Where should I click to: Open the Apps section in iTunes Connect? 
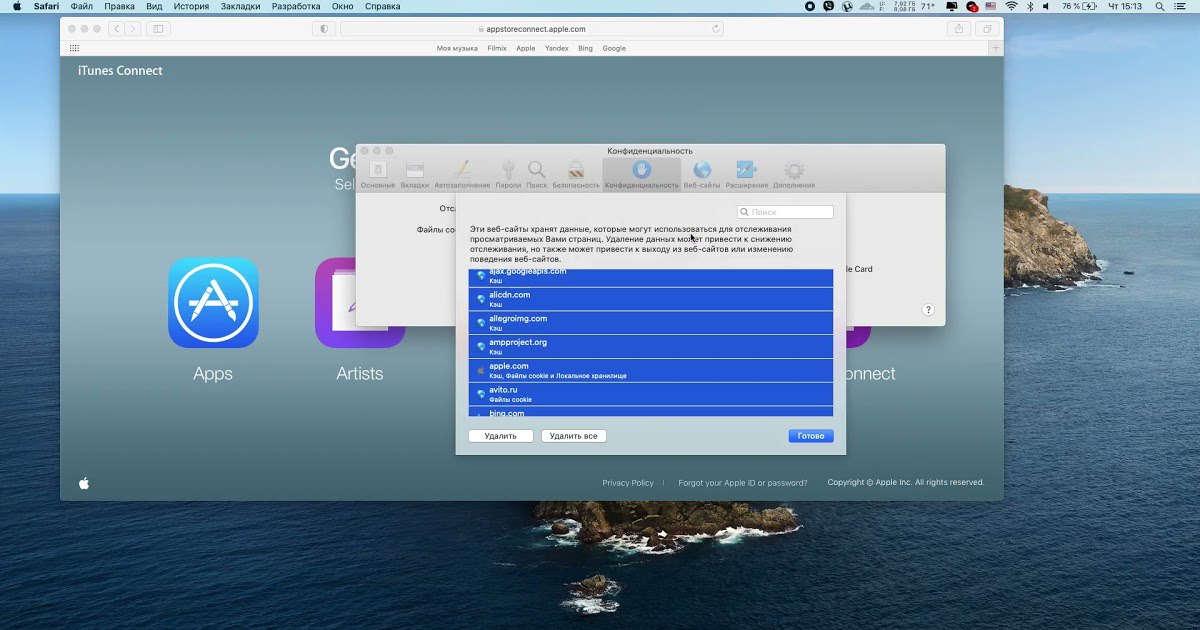coord(213,320)
